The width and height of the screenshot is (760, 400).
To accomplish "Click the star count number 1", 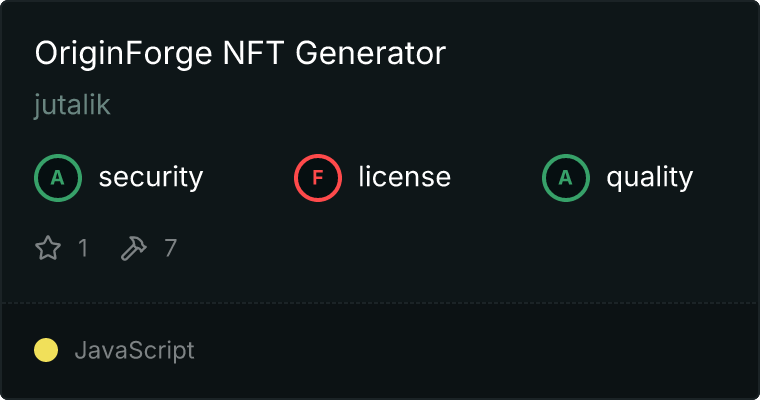I will coord(83,248).
